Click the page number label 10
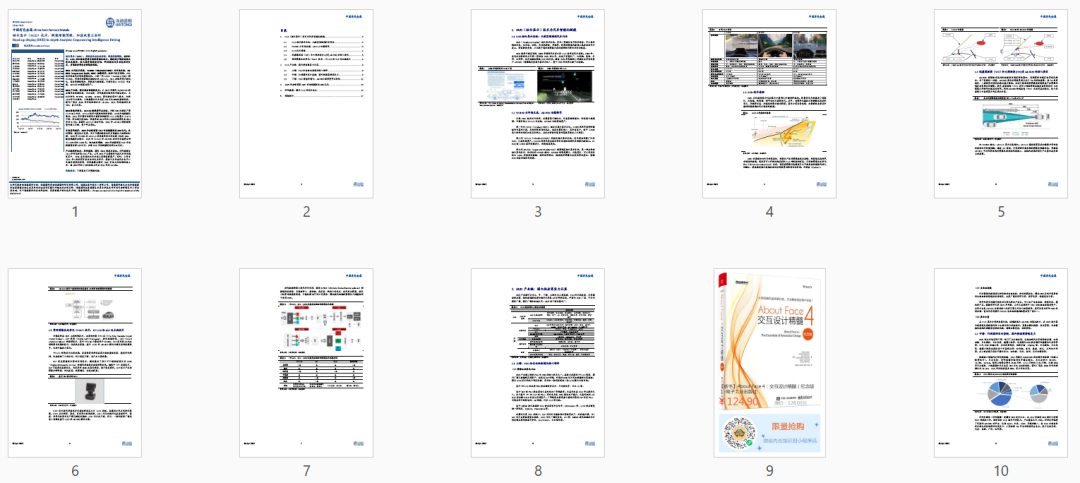 1000,470
